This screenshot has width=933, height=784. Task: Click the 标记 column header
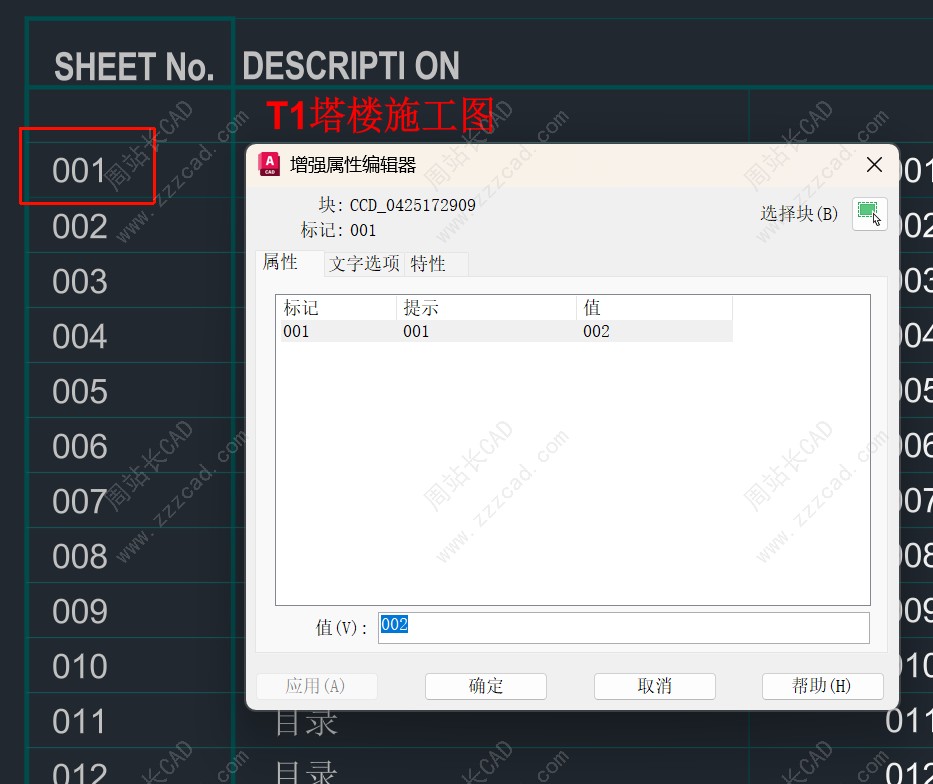point(337,308)
